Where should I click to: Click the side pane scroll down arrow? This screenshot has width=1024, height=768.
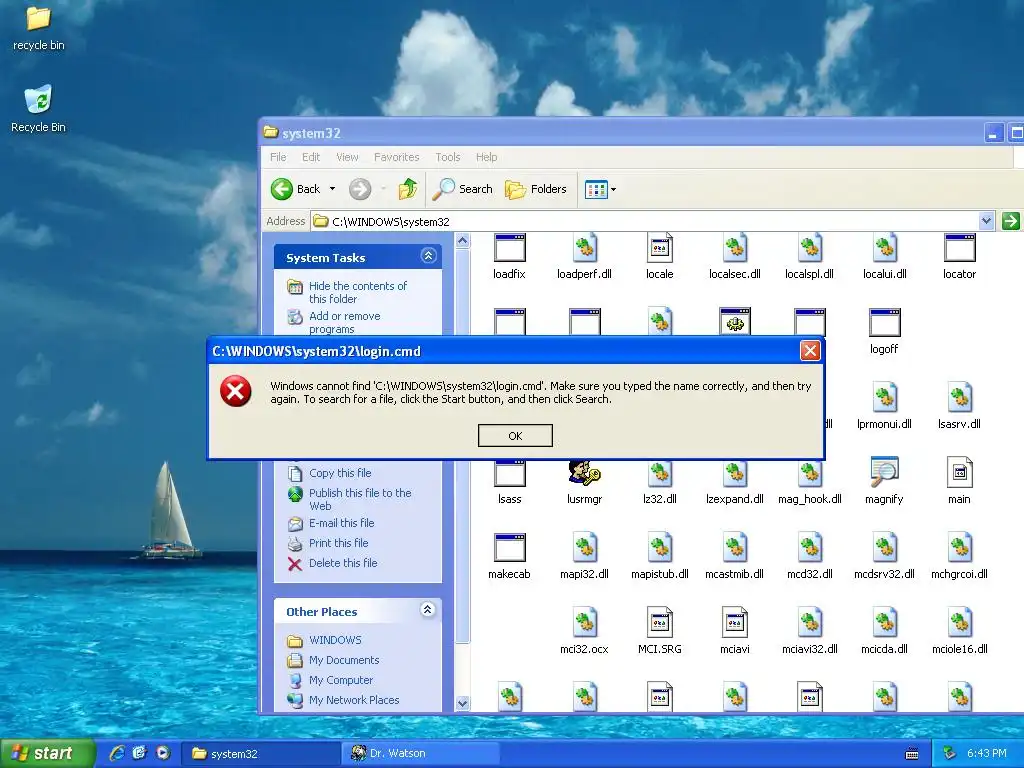pos(462,703)
